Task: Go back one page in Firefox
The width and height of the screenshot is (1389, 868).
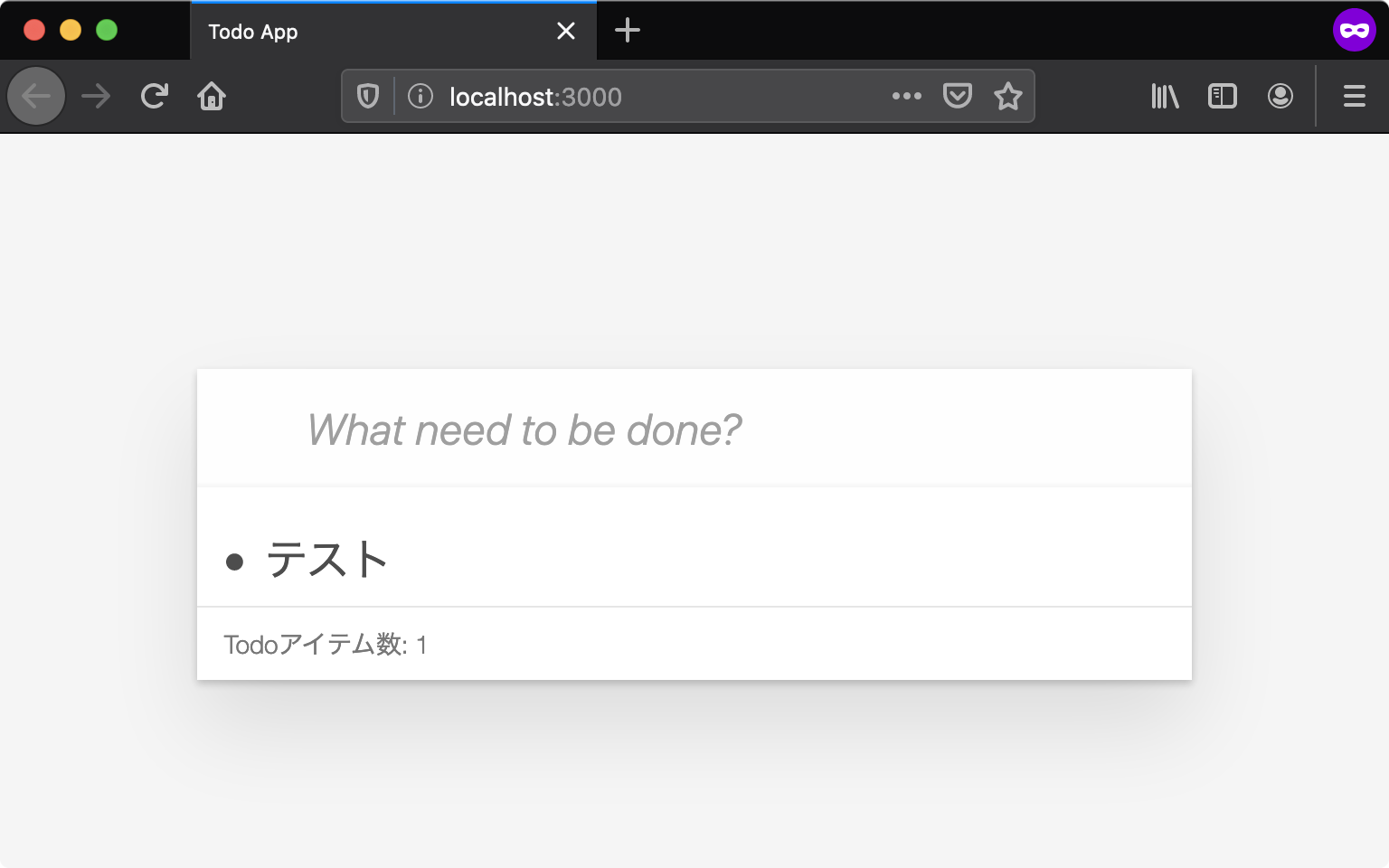Action: click(x=36, y=96)
